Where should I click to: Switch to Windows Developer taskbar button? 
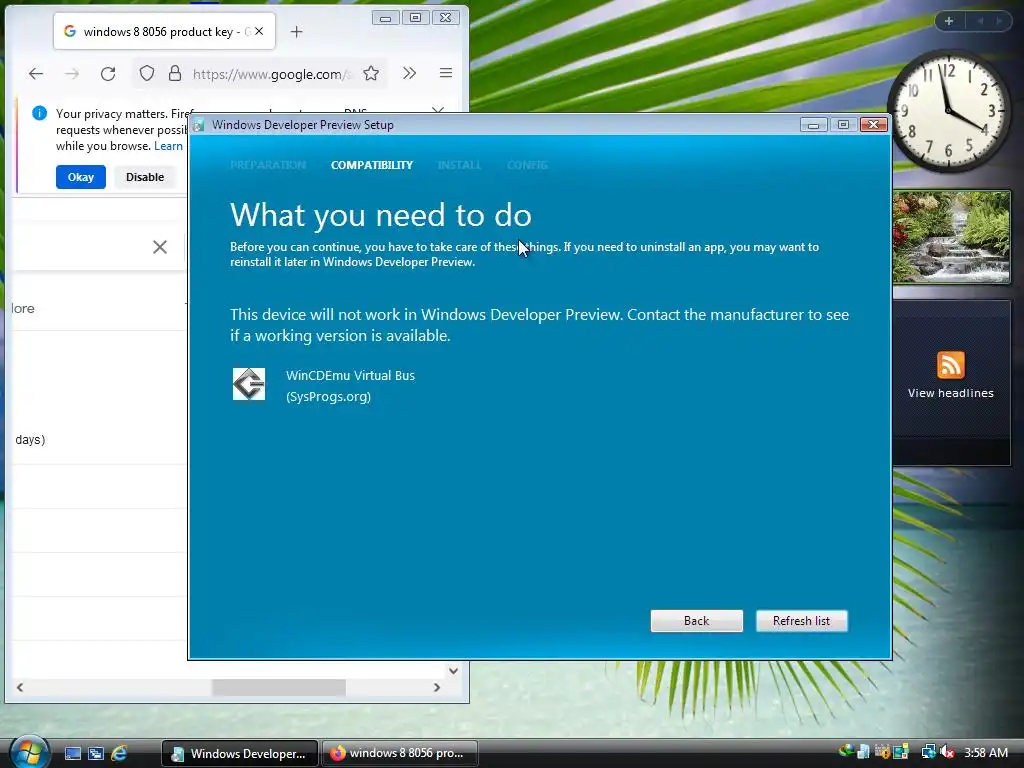[x=240, y=754]
